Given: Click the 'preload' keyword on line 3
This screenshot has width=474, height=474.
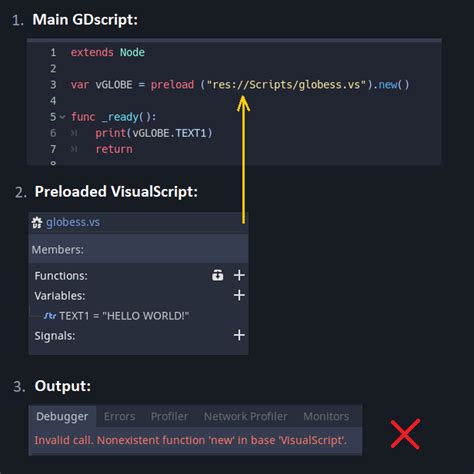Looking at the screenshot, I should pyautogui.click(x=172, y=85).
